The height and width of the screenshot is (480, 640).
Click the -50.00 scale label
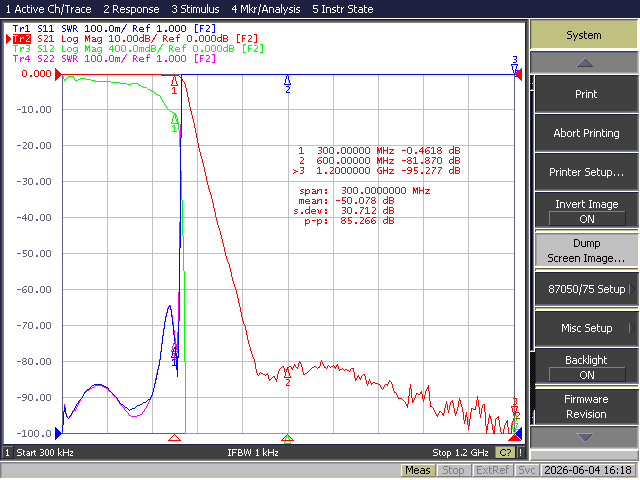click(34, 253)
